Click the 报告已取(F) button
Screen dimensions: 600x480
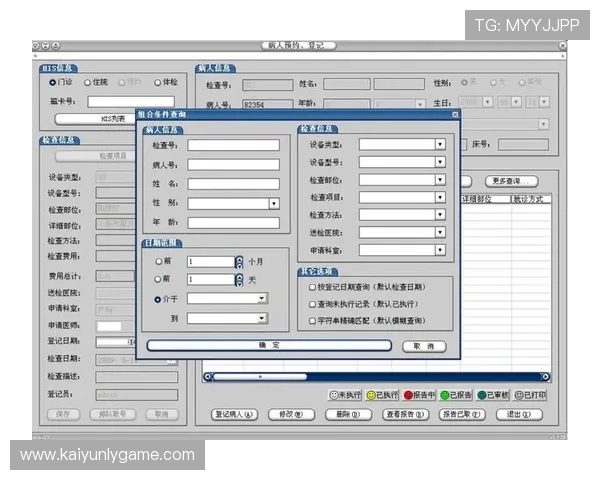pos(462,414)
